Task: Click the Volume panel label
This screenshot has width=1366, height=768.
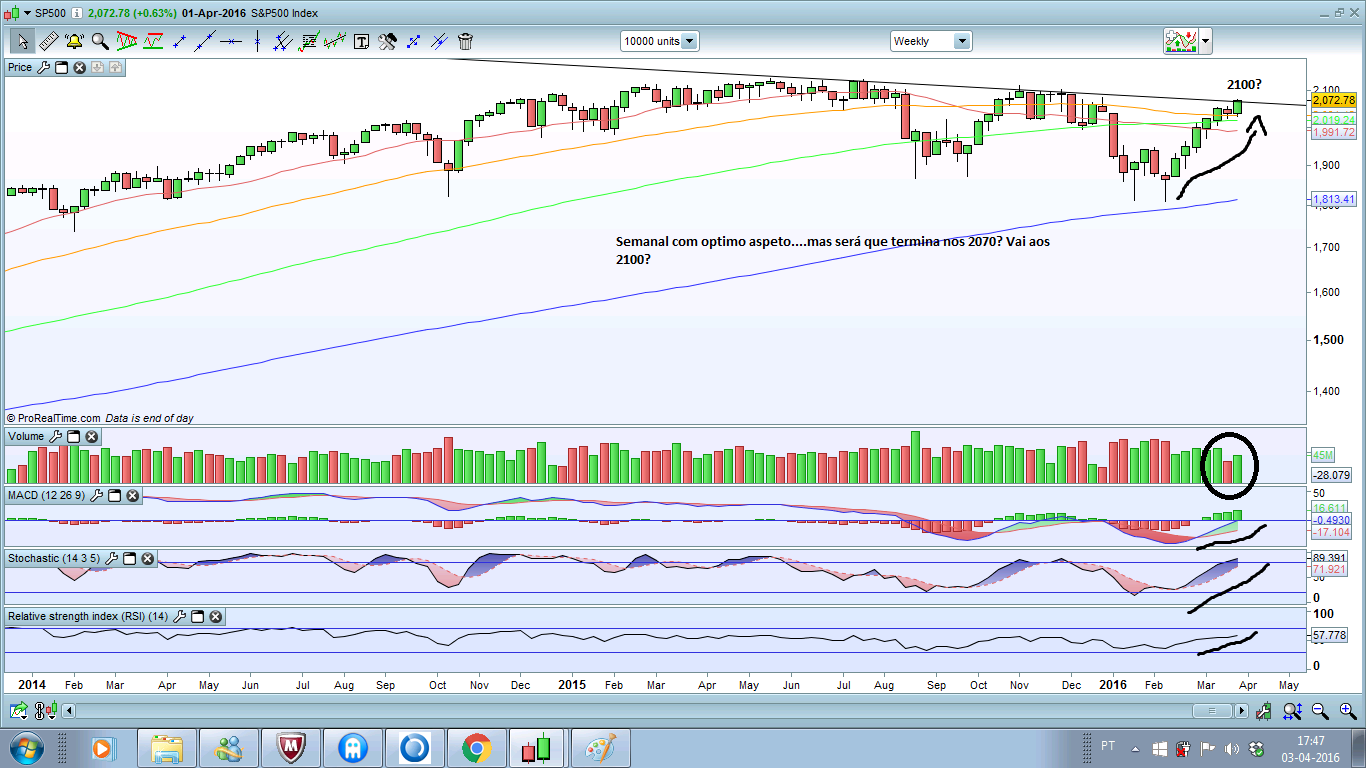Action: coord(26,437)
